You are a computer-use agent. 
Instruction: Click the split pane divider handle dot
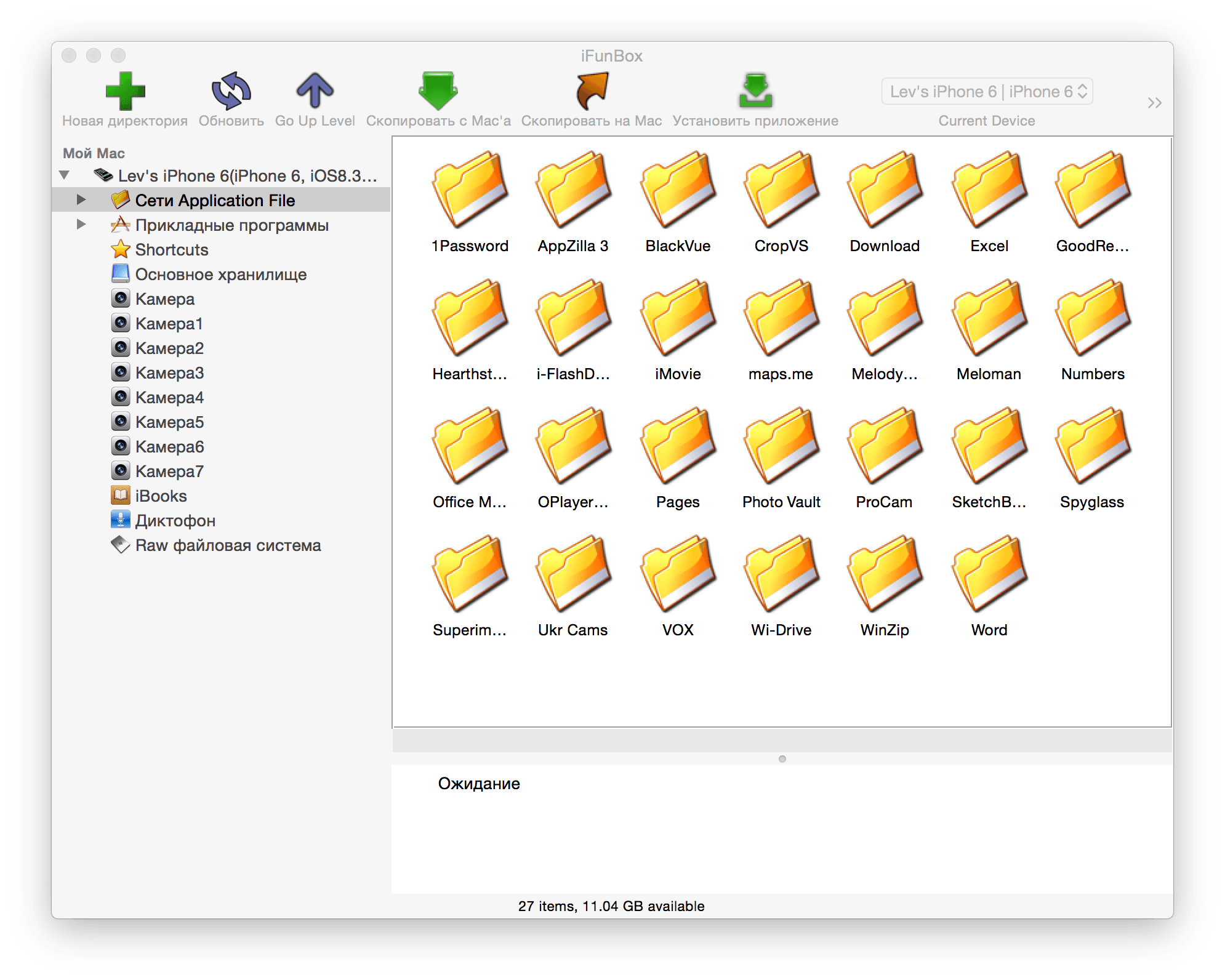(782, 758)
